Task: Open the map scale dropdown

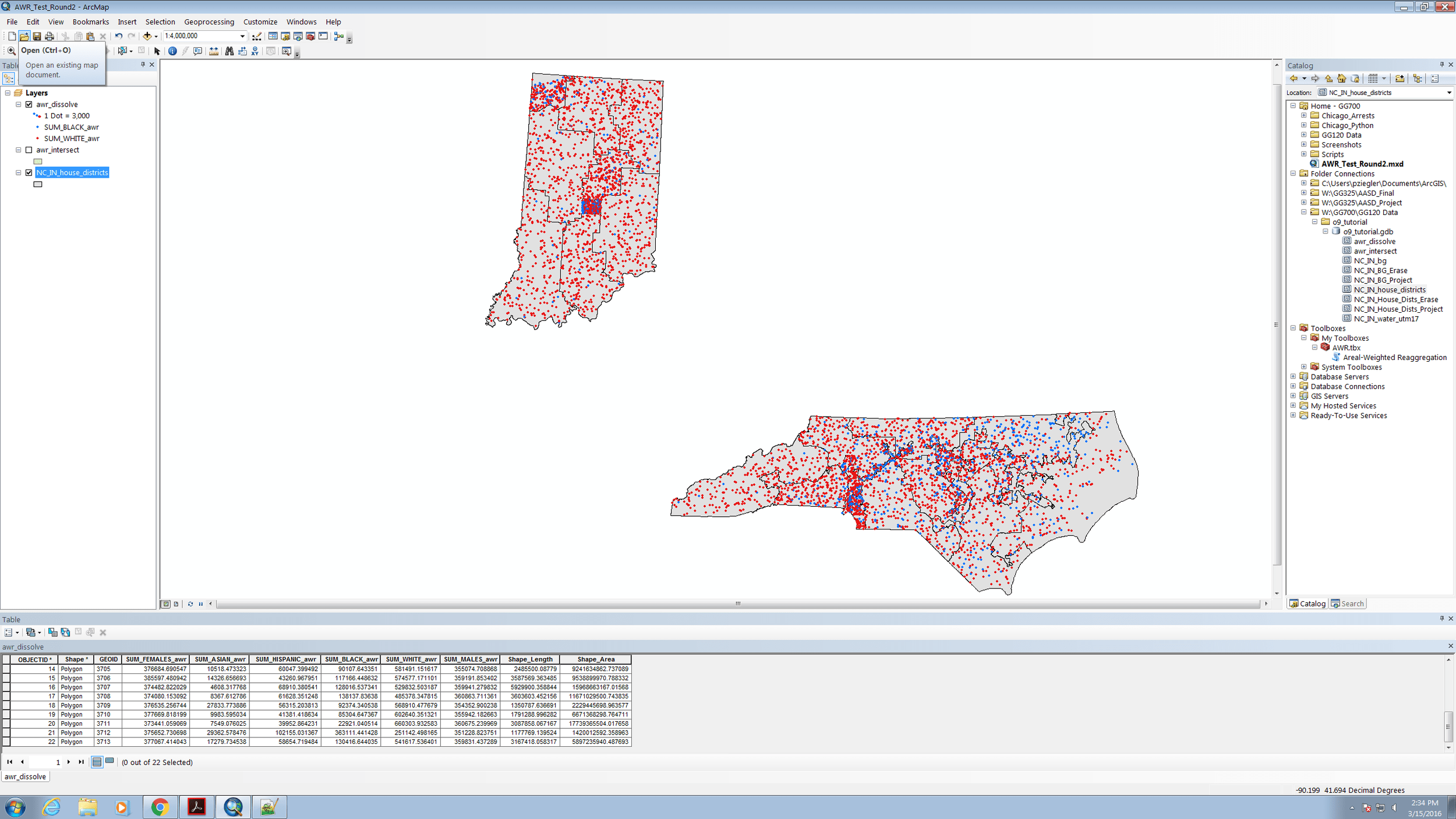Action: click(242, 36)
